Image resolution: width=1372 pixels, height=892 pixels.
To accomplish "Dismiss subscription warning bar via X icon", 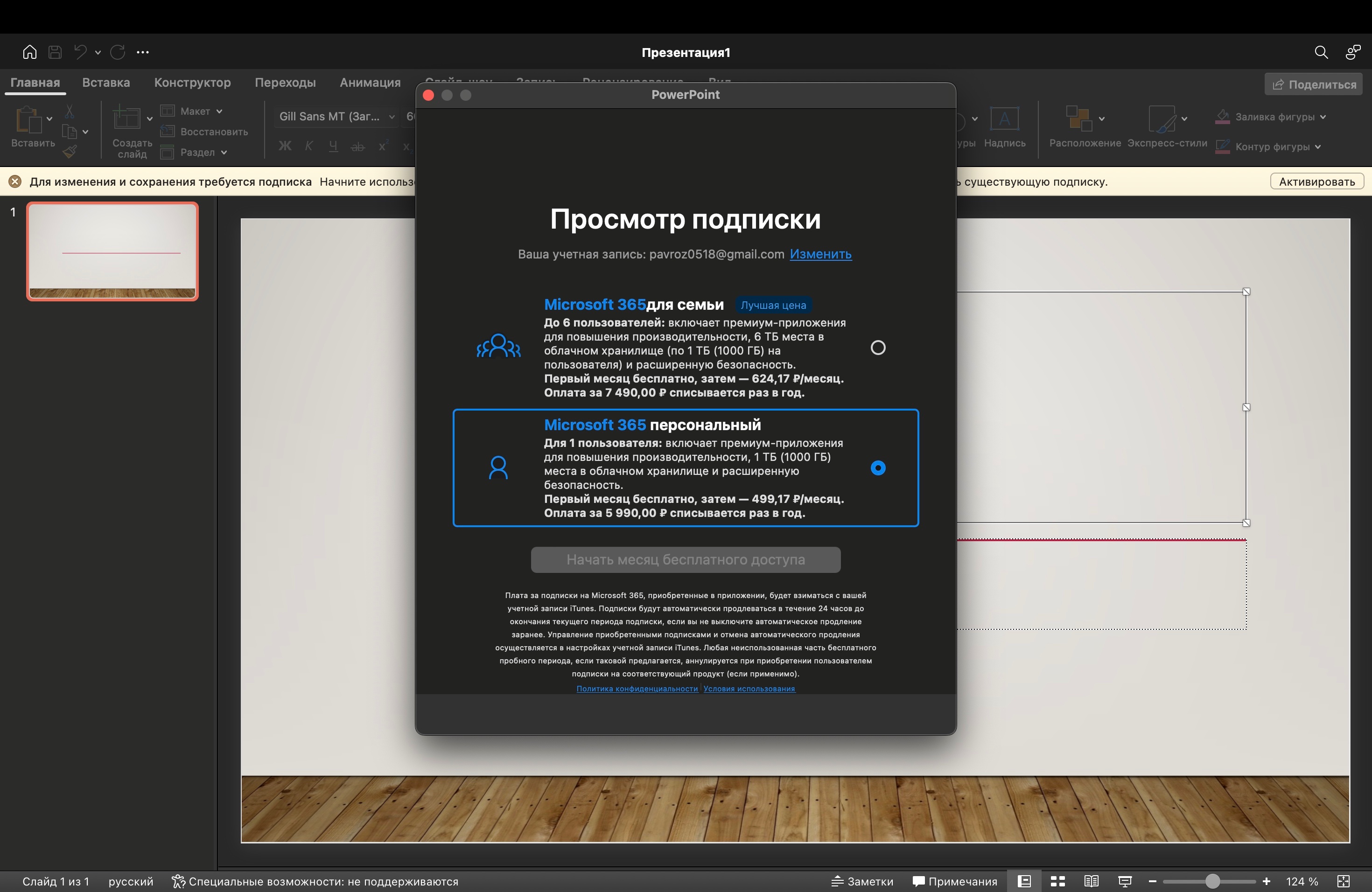I will 15,181.
